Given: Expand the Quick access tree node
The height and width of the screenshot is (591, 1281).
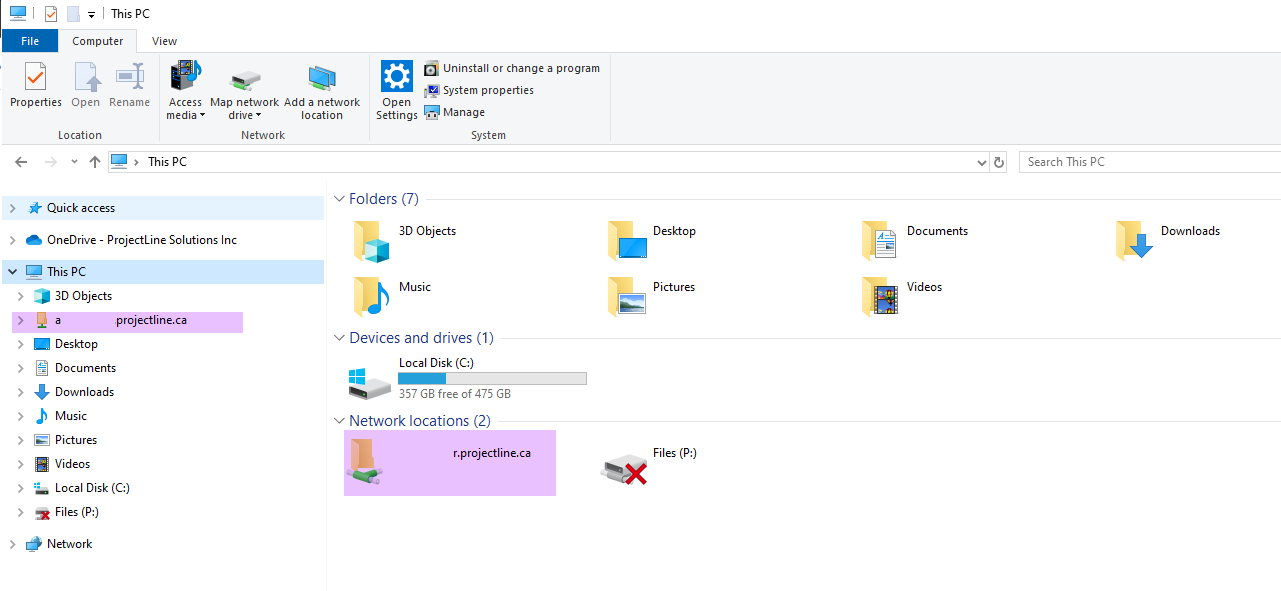Looking at the screenshot, I should 12,208.
